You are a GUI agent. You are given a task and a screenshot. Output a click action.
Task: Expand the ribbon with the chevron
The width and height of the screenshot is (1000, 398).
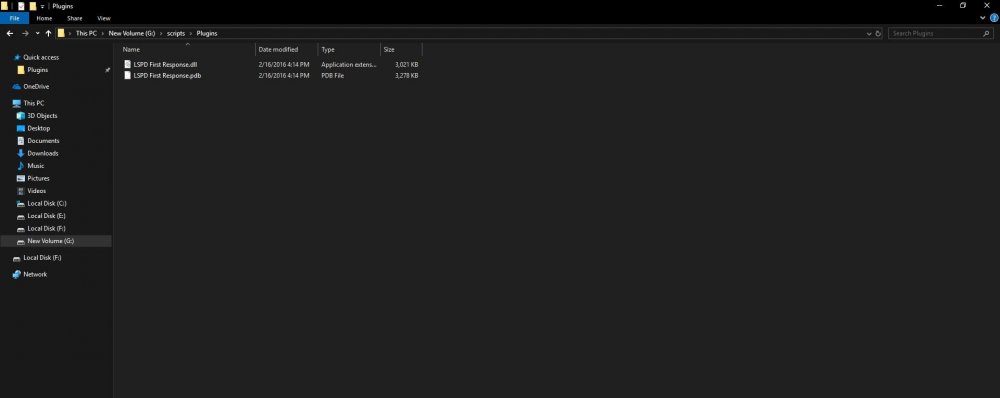pos(983,18)
